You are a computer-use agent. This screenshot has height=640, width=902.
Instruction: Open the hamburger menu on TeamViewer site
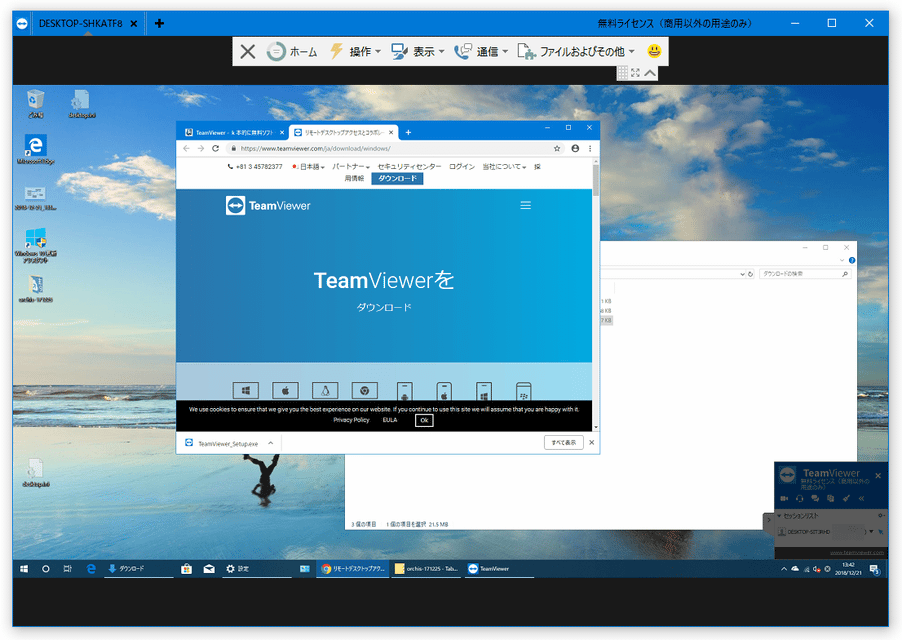[526, 205]
